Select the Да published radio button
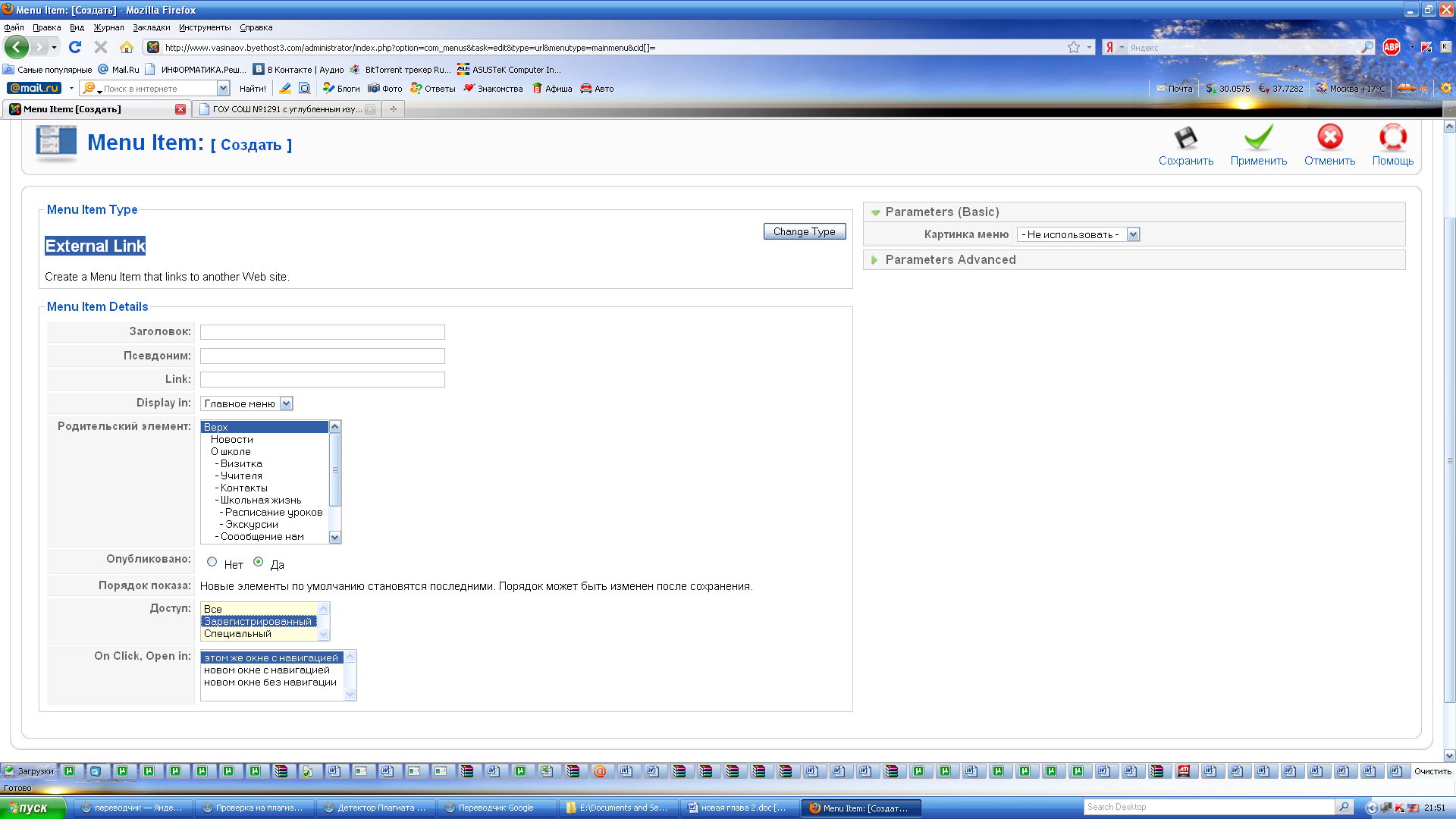The height and width of the screenshot is (819, 1456). coord(259,562)
